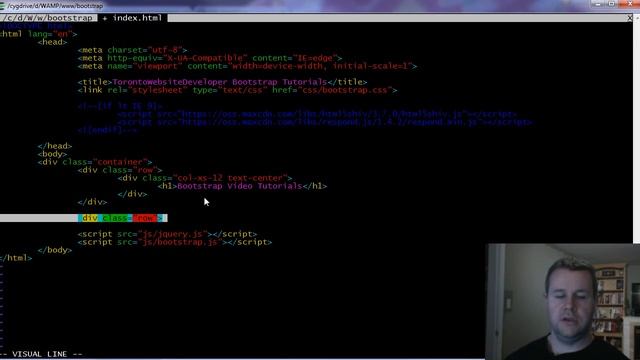Click the closing </html> tag
The height and width of the screenshot is (360, 640).
click(x=16, y=258)
